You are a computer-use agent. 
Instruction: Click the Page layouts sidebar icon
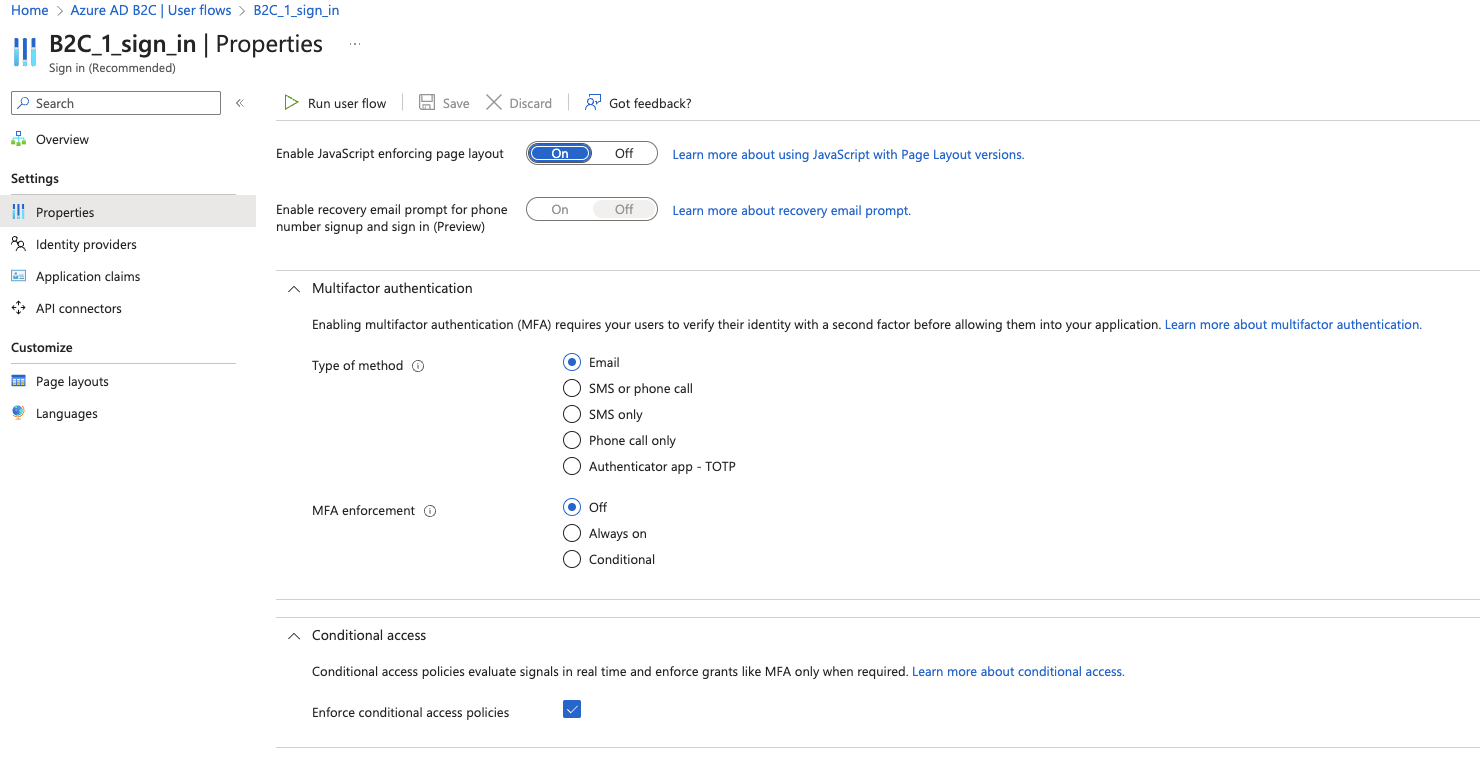click(x=18, y=381)
